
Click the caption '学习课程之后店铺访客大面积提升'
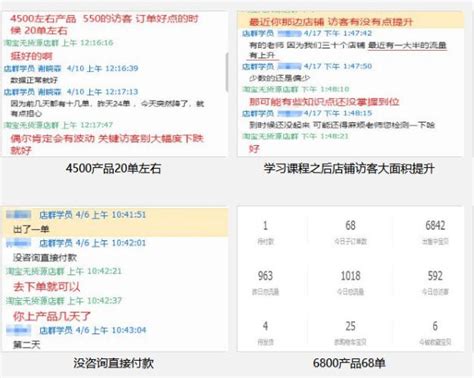pyautogui.click(x=349, y=168)
